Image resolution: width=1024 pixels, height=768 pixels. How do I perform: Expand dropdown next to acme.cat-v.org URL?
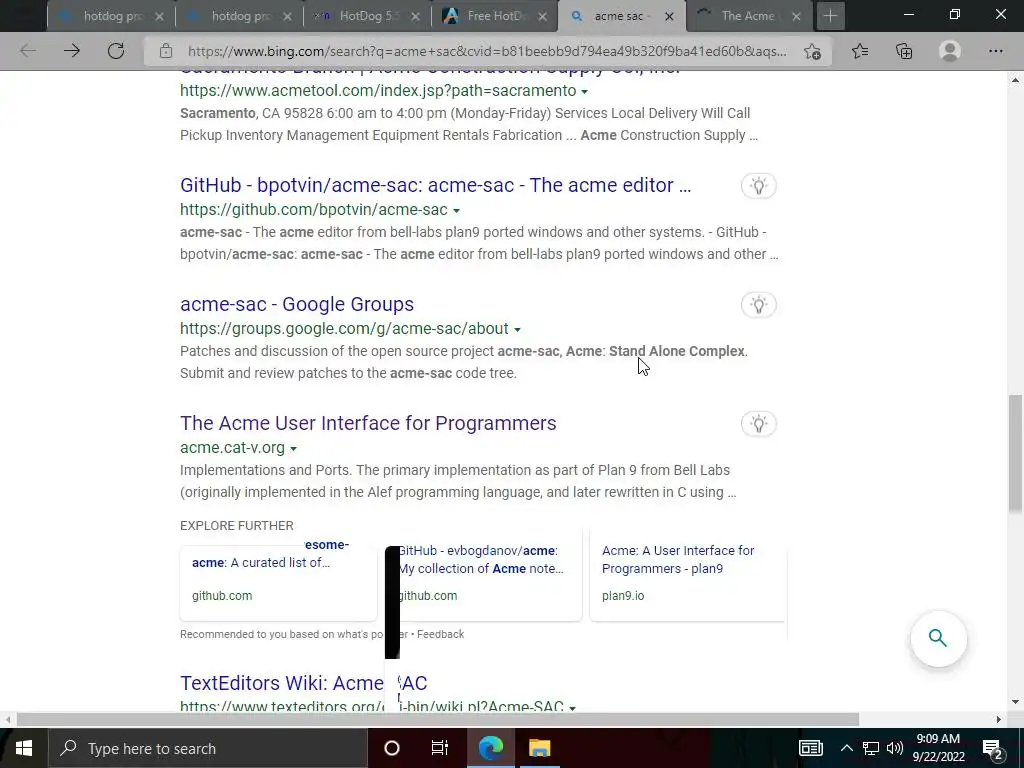click(x=293, y=448)
